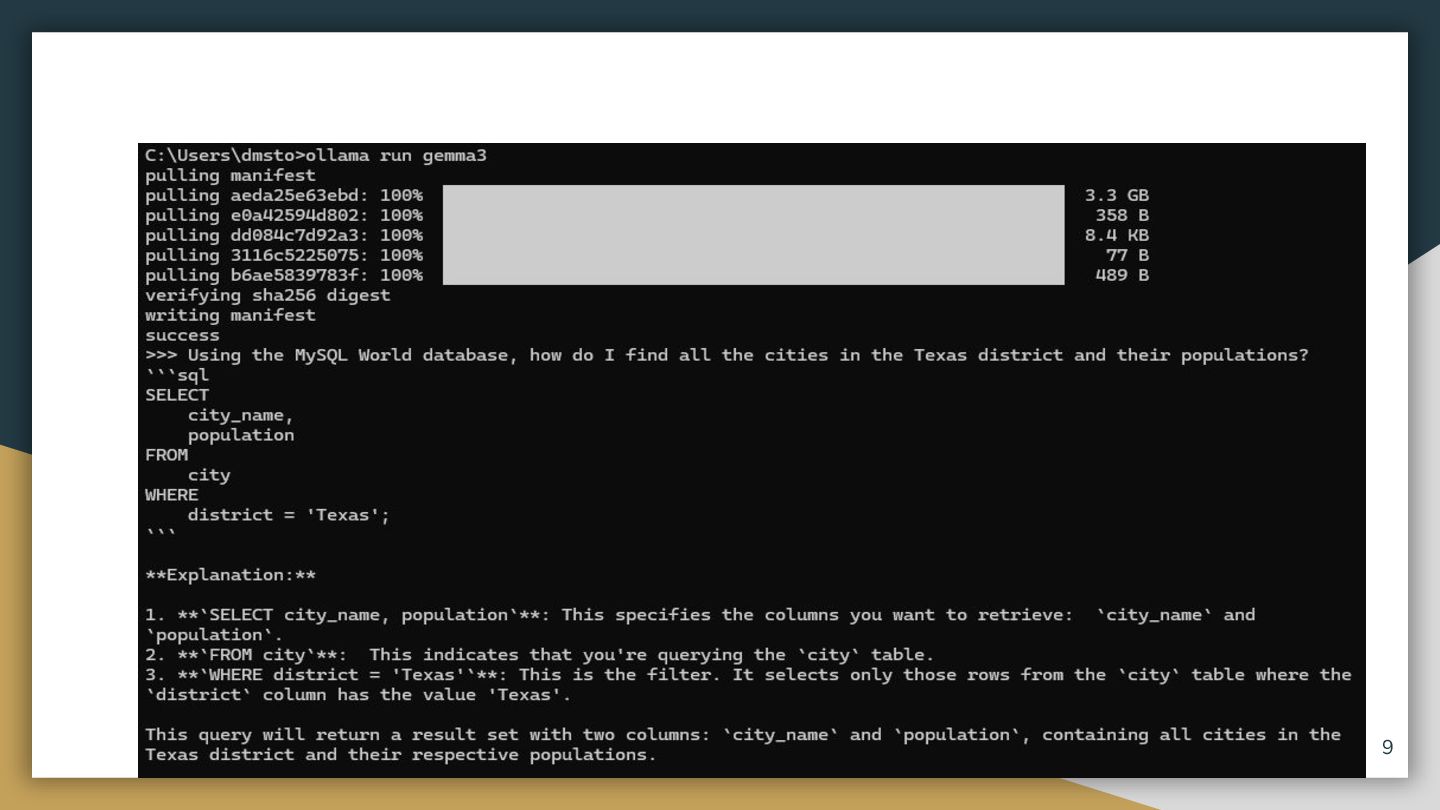Screen dimensions: 1440x810
Task: Click the 'pulling aeda25e63ebd: 100%' line
Action: click(x=284, y=196)
